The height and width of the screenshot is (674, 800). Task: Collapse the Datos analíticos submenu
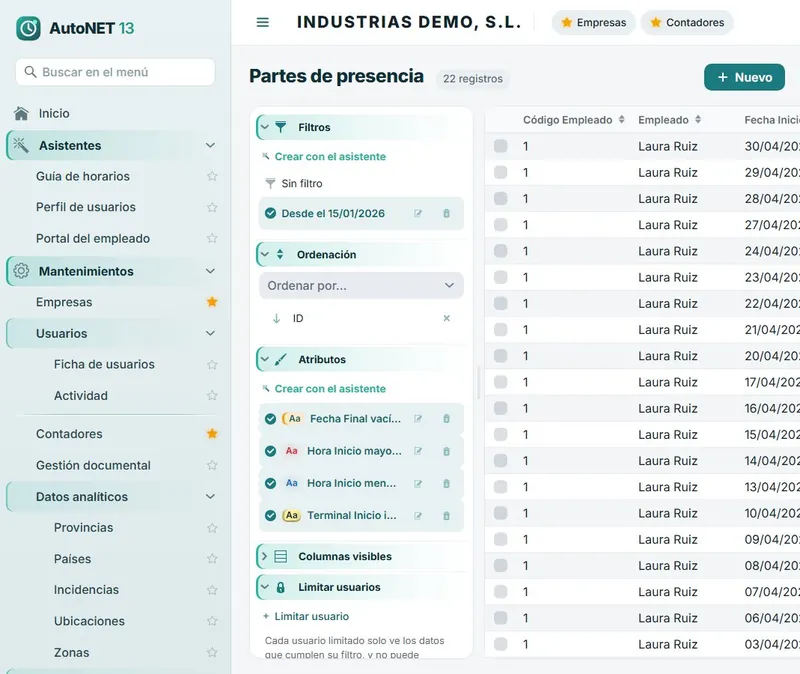tap(210, 496)
